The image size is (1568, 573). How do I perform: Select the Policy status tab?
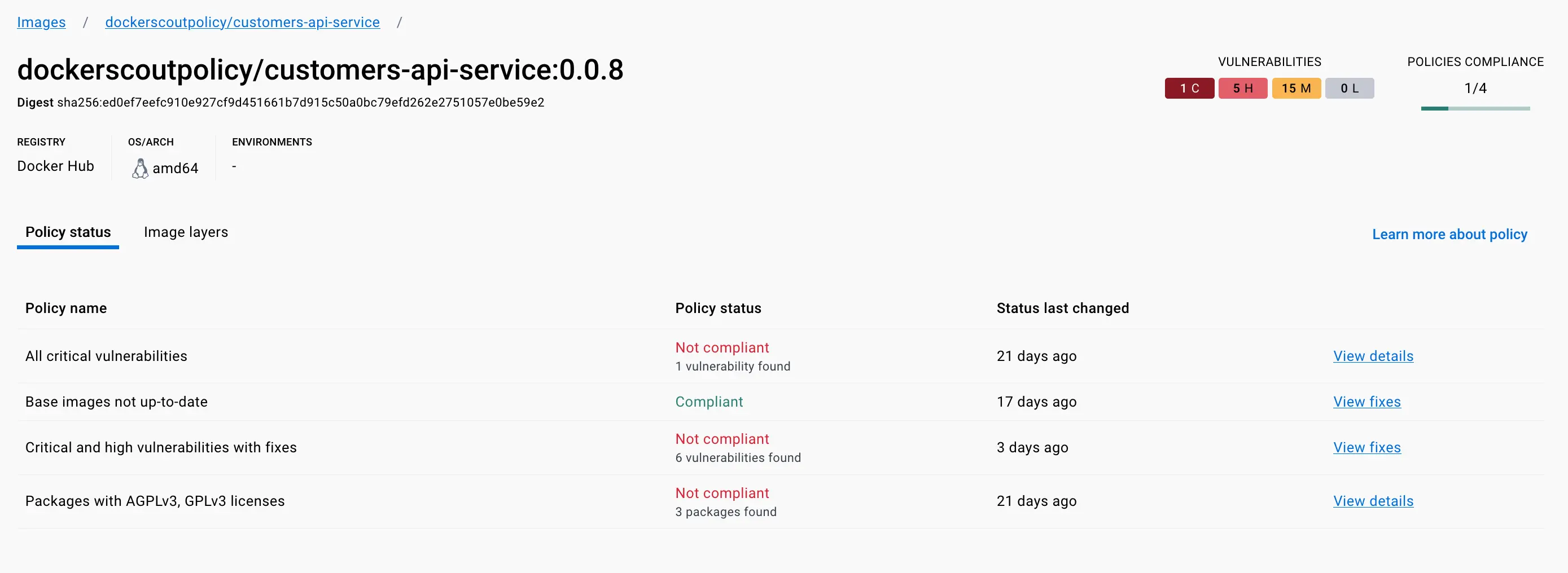(68, 232)
